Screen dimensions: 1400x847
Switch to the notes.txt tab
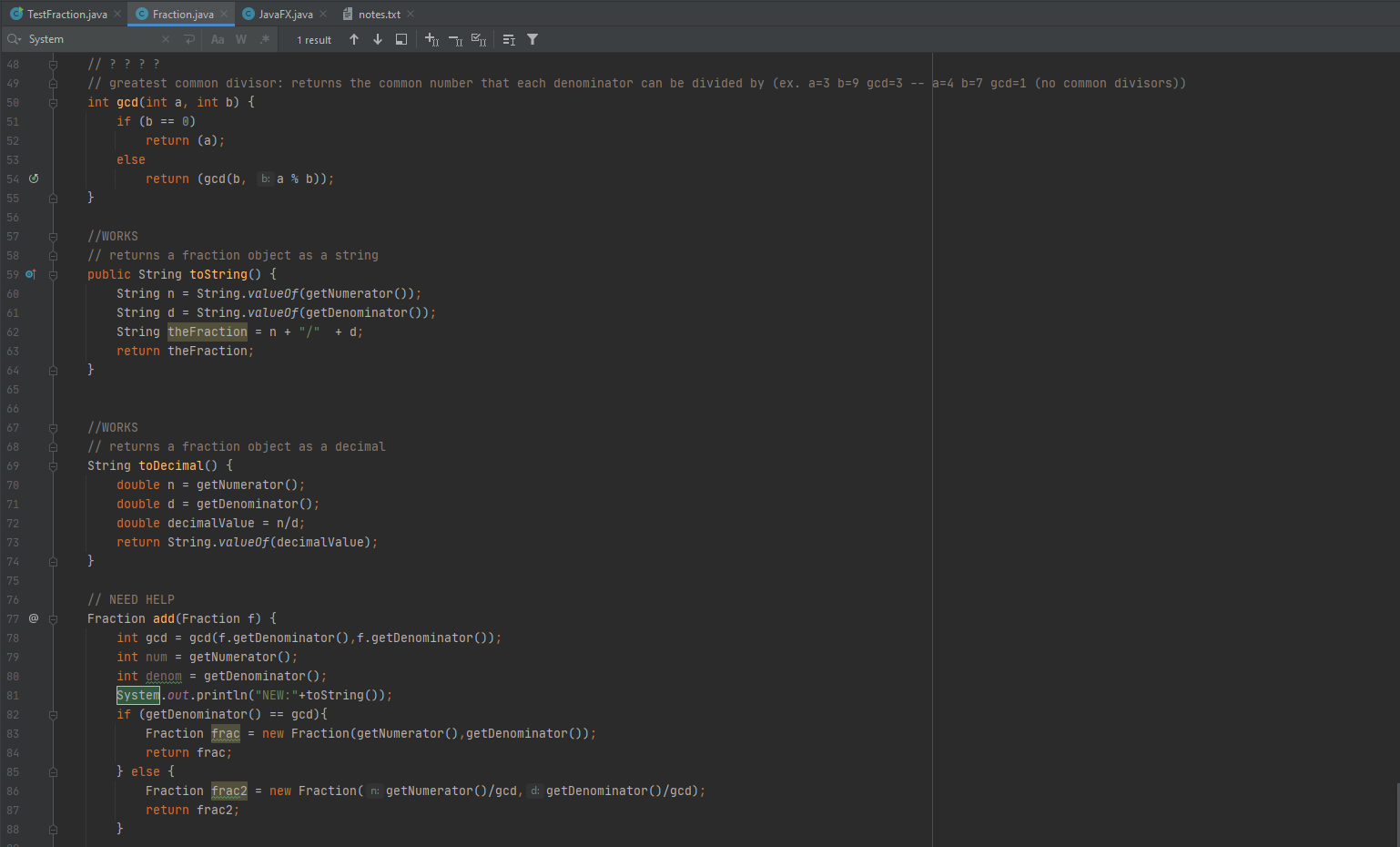tap(379, 14)
